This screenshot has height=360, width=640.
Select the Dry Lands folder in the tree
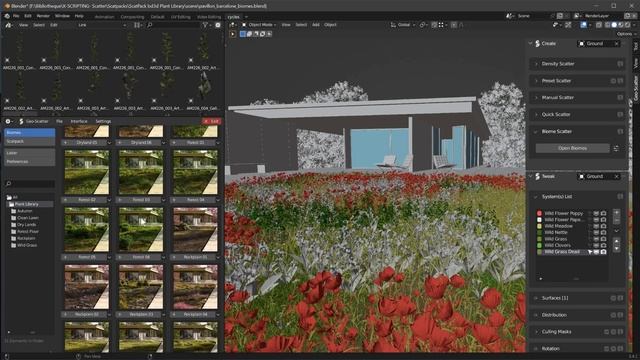pos(27,224)
